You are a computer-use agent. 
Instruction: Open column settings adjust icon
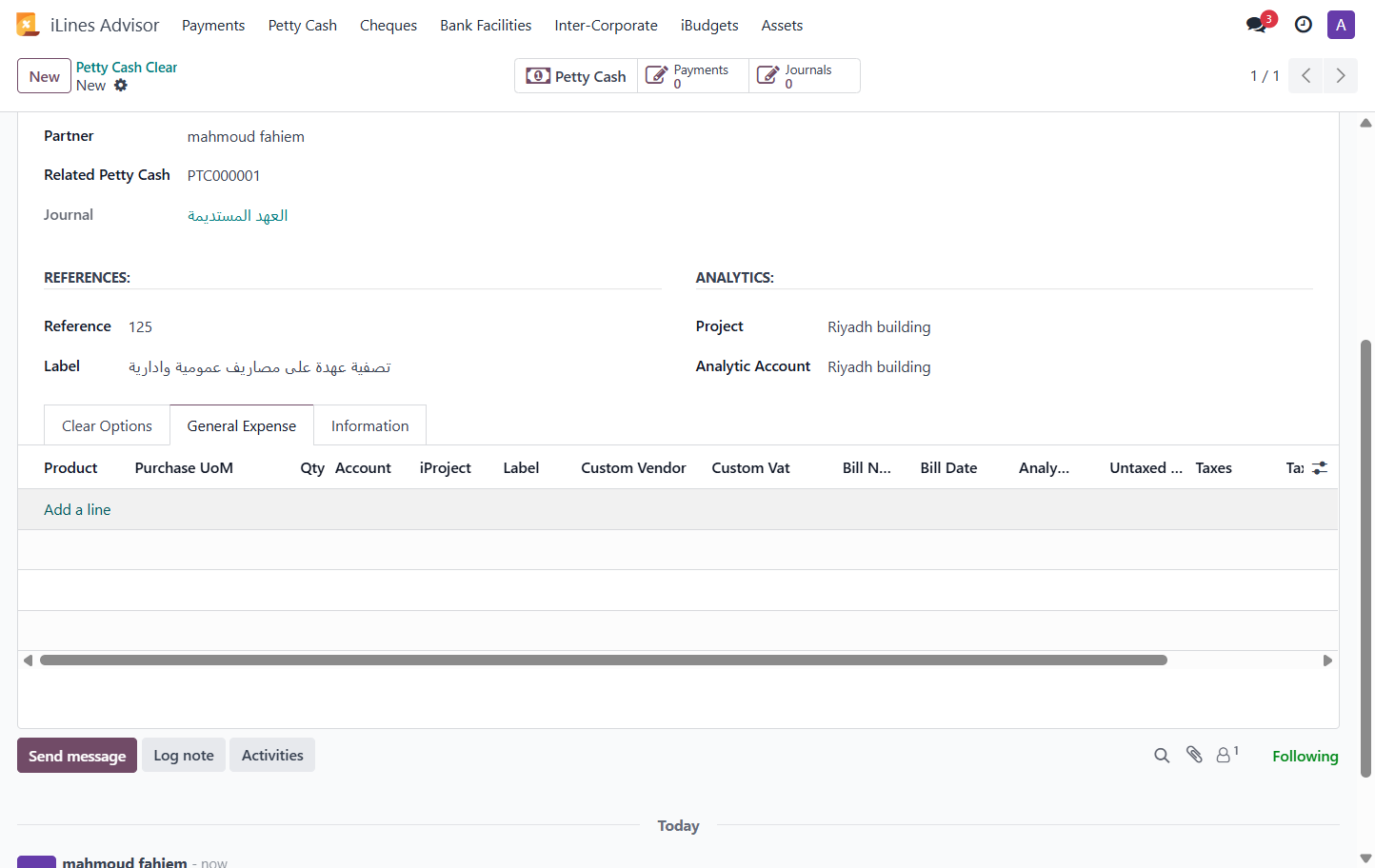point(1320,468)
